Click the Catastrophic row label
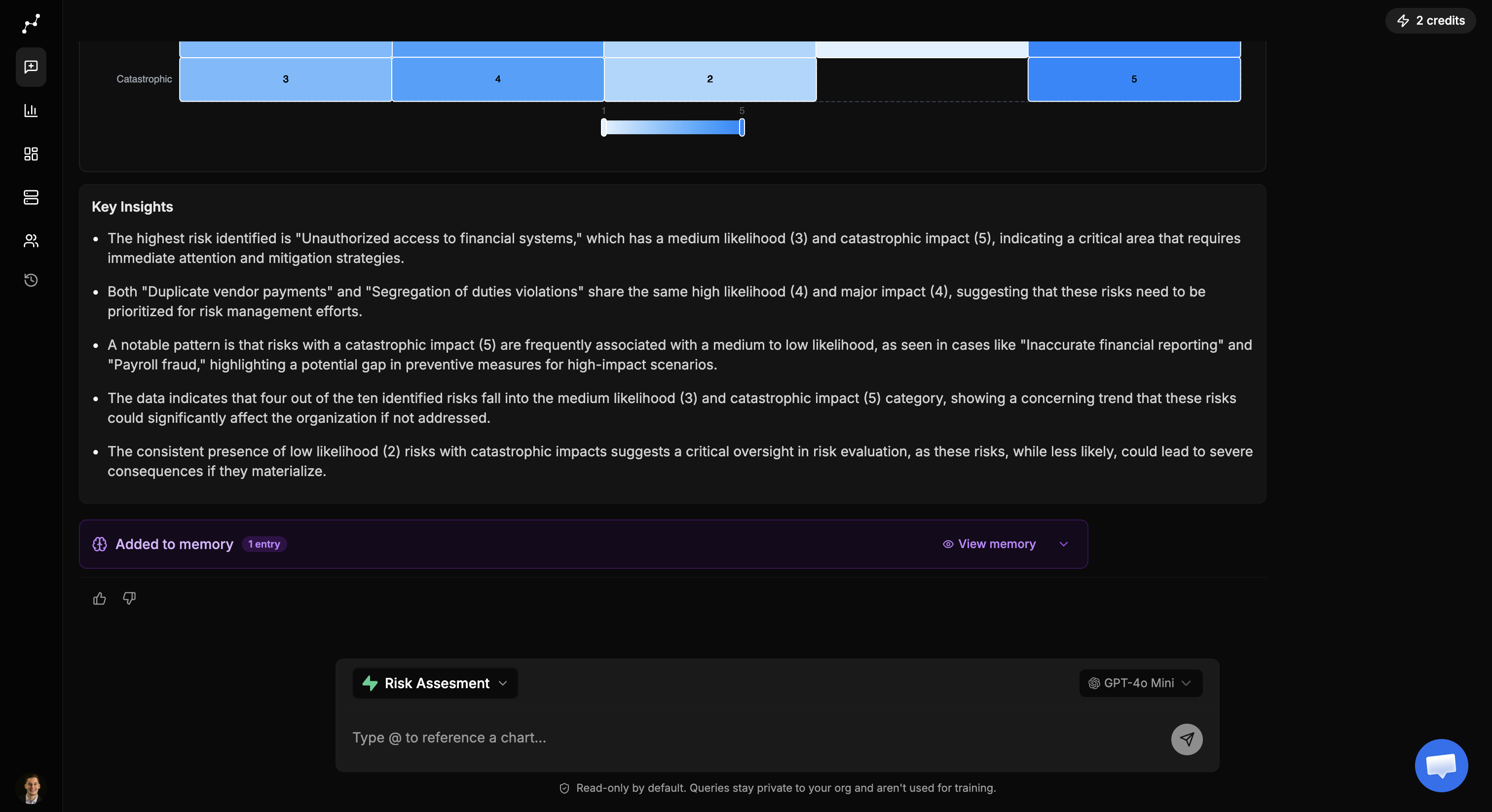This screenshot has width=1492, height=812. tap(144, 79)
